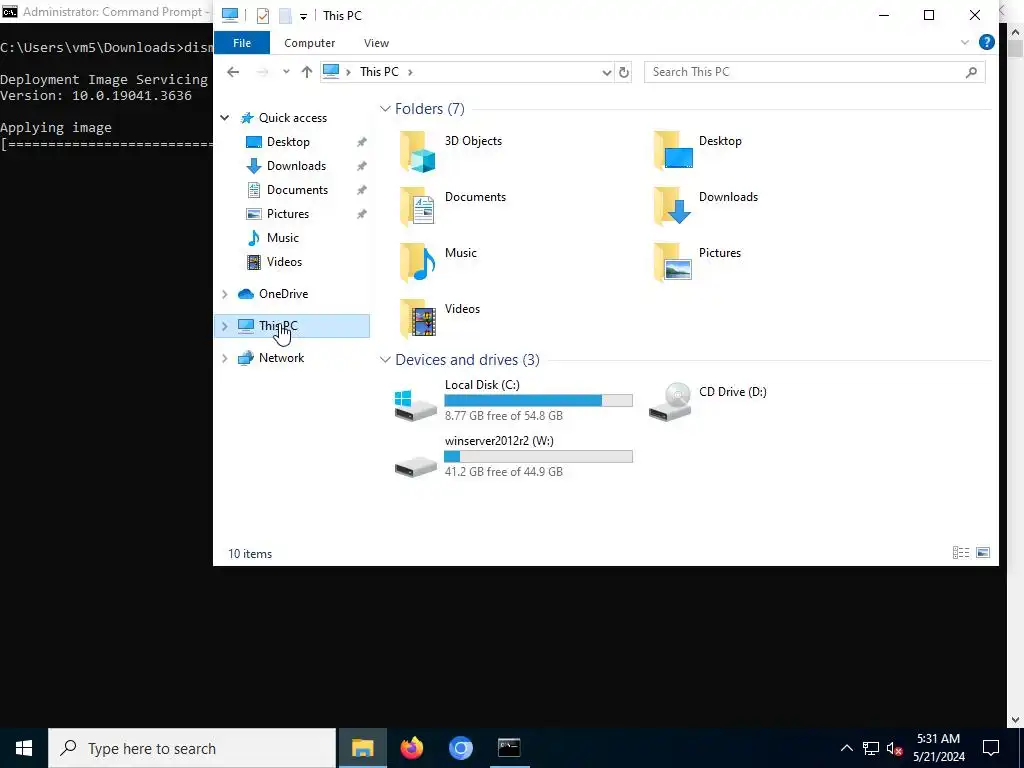
Task: Open the File menu tab
Action: (242, 42)
